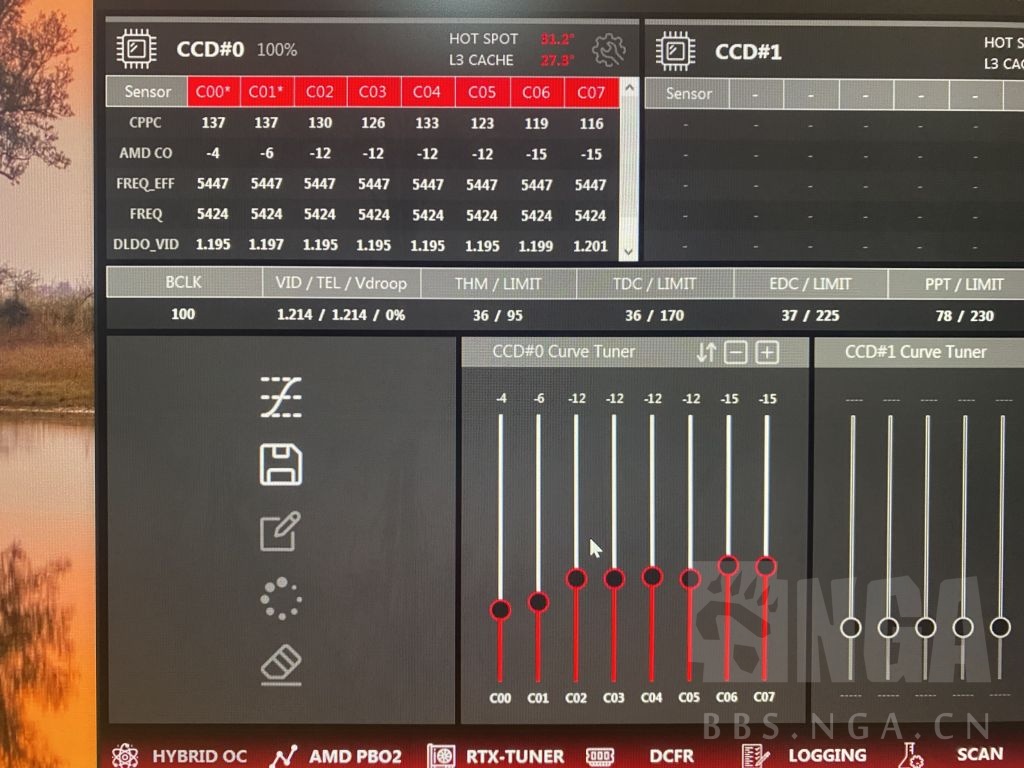Screen dimensions: 1024x768
Task: Toggle the C07 core in the sensor row
Action: (x=591, y=92)
